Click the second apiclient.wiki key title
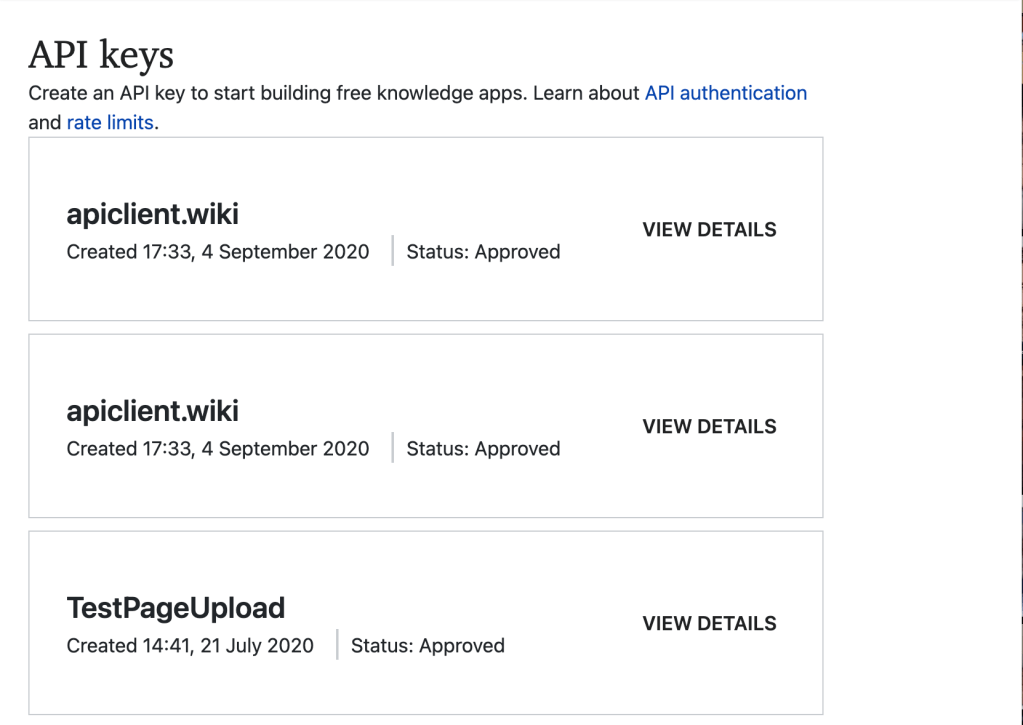The width and height of the screenshot is (1023, 725). click(x=152, y=411)
